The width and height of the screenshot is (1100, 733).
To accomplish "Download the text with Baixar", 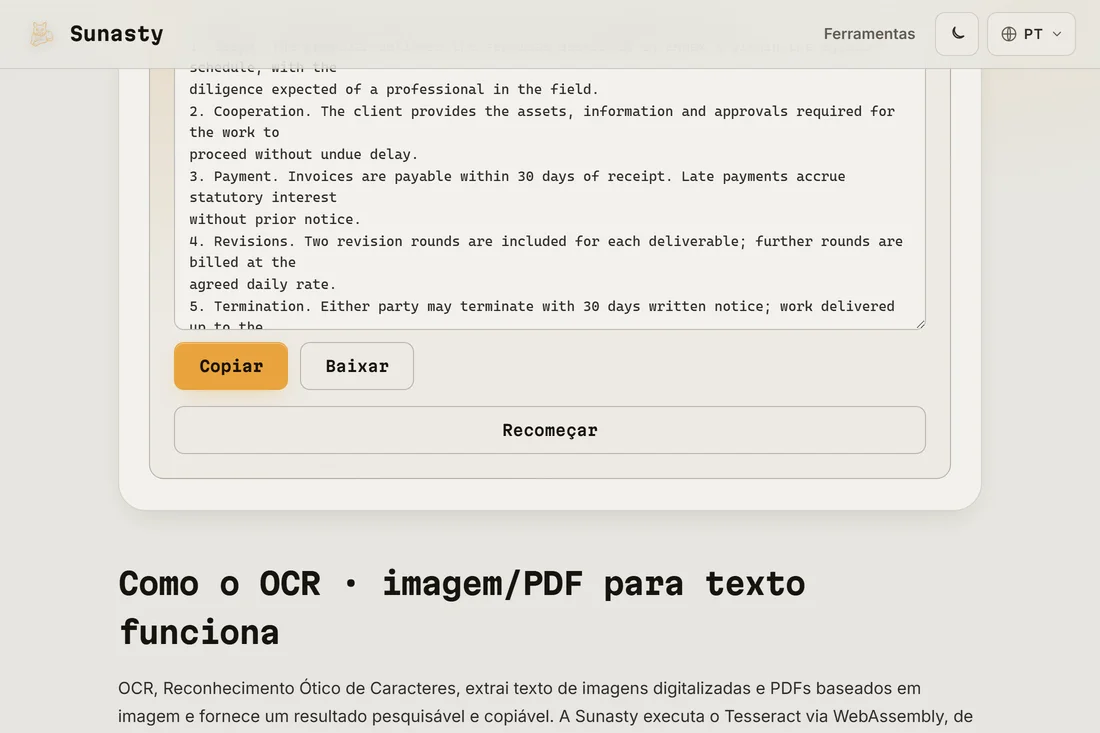I will pyautogui.click(x=357, y=366).
